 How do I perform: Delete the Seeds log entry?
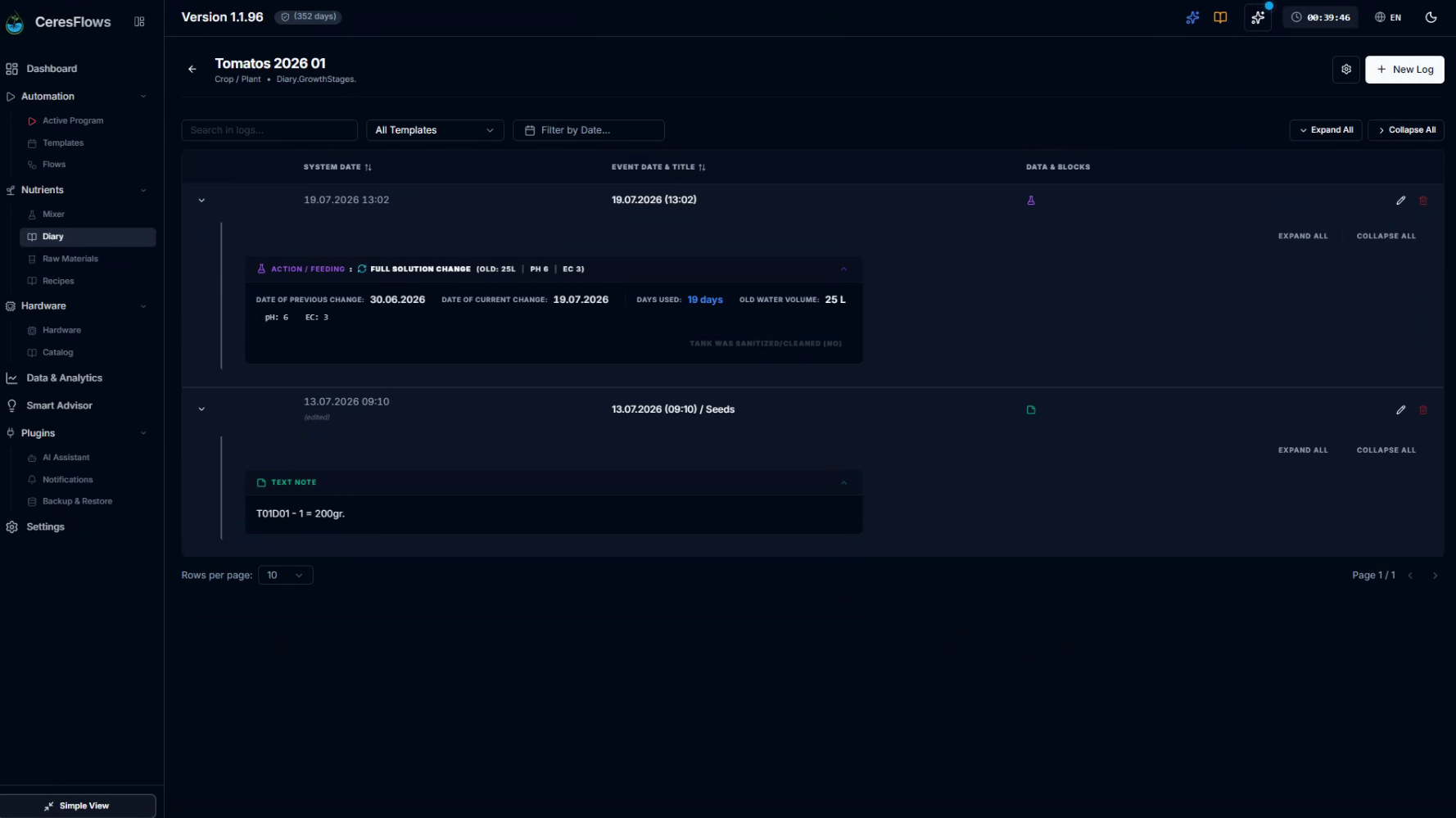[1423, 410]
